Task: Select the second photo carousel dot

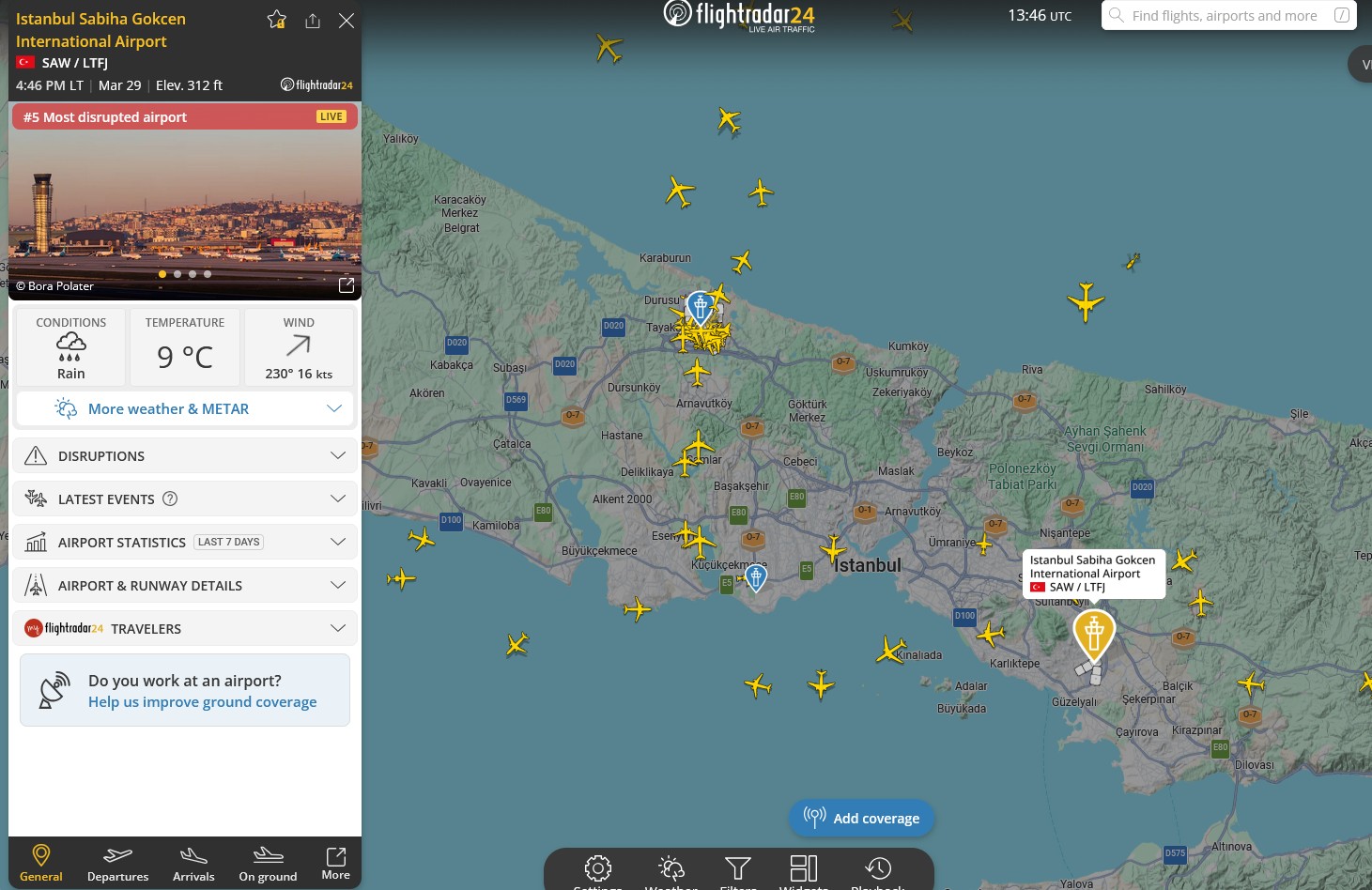Action: tap(177, 274)
